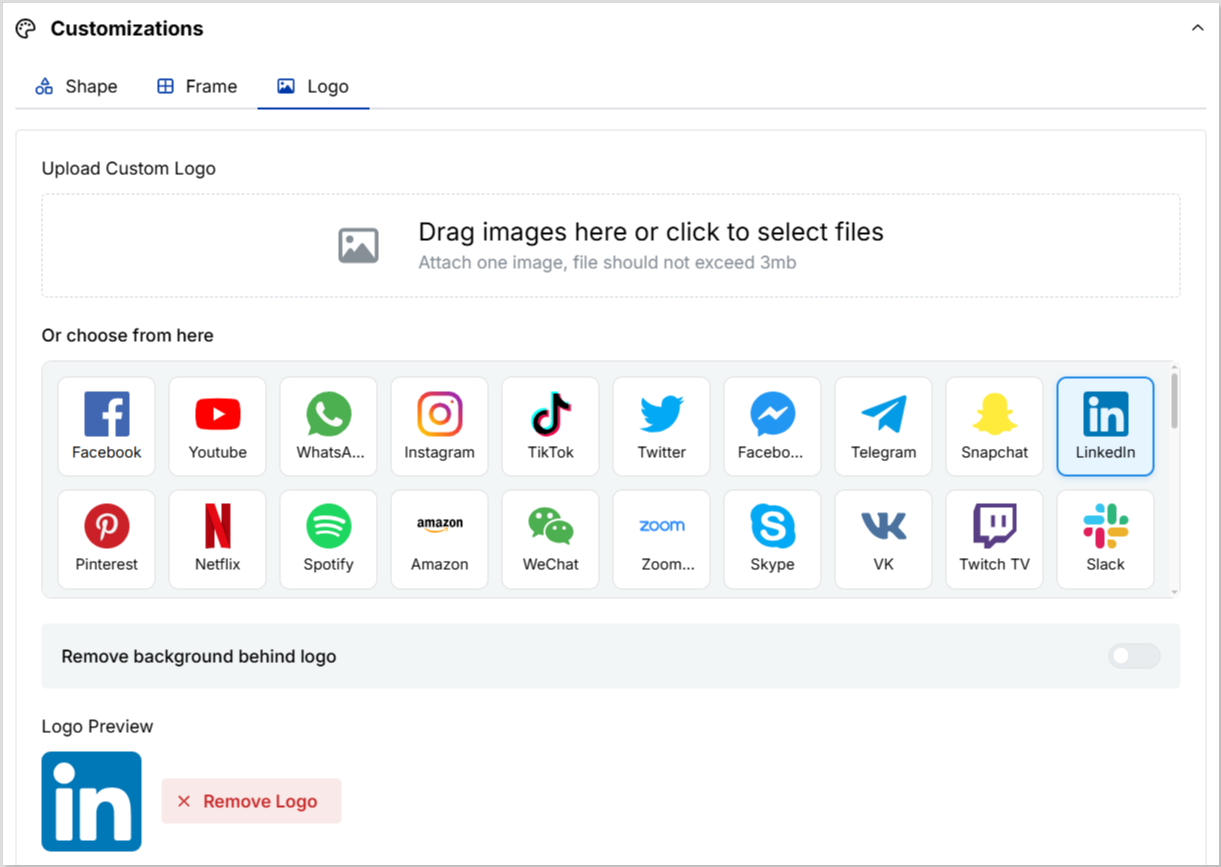The image size is (1221, 867).
Task: Select the VK logo
Action: coord(883,539)
